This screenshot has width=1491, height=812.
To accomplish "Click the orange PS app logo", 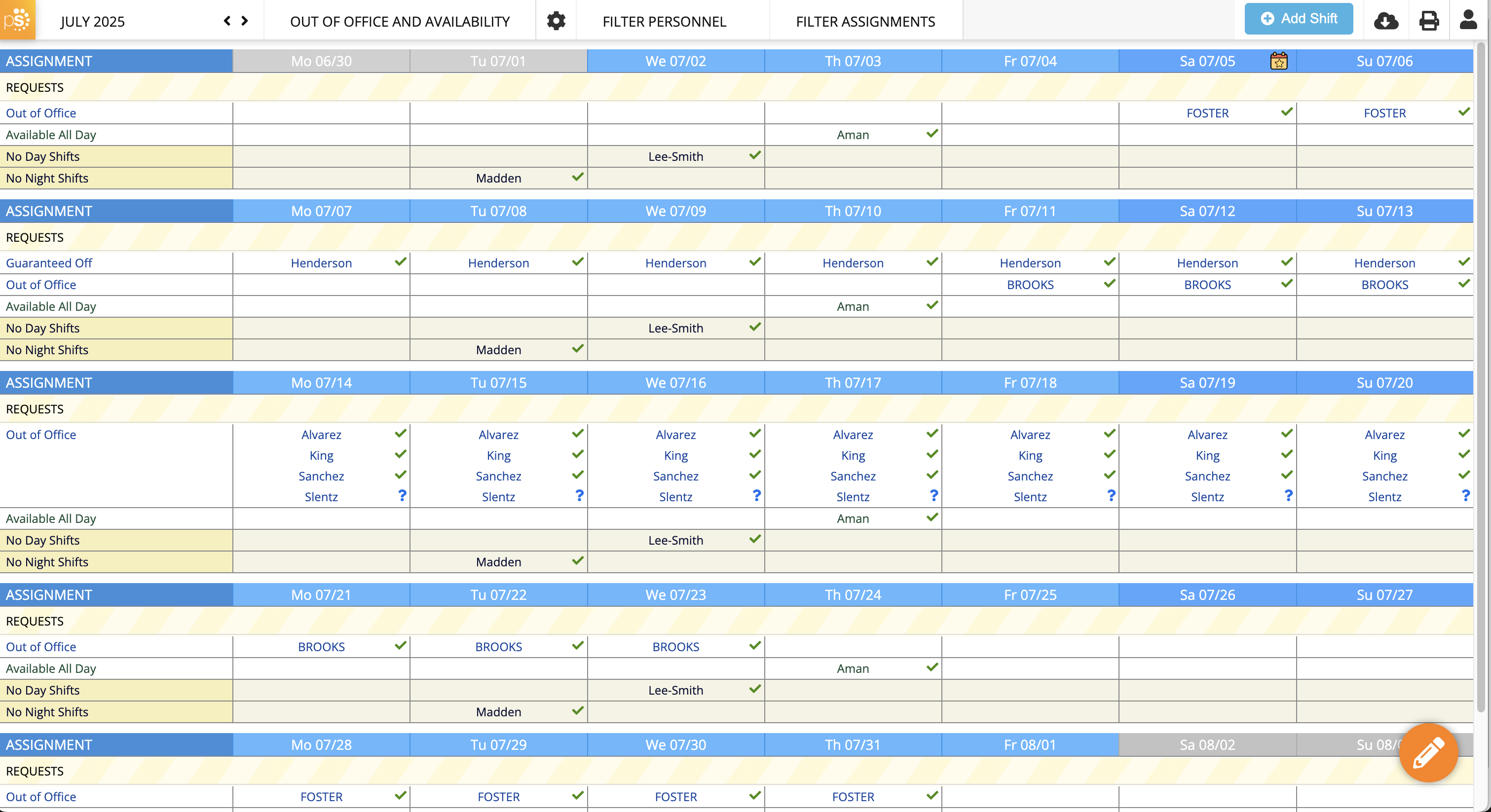I will point(17,20).
